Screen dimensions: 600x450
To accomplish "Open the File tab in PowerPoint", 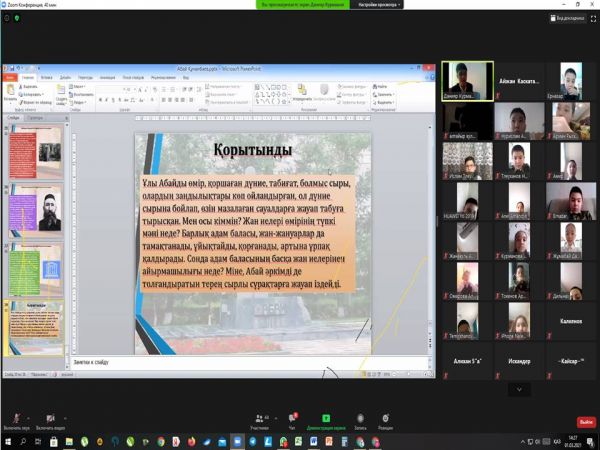I will pos(9,77).
